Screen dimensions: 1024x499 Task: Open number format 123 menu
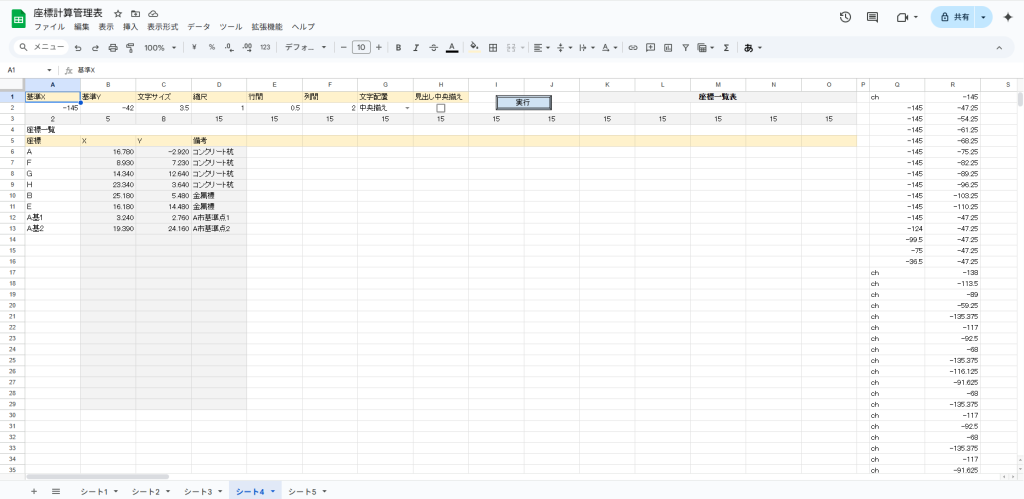tap(265, 48)
